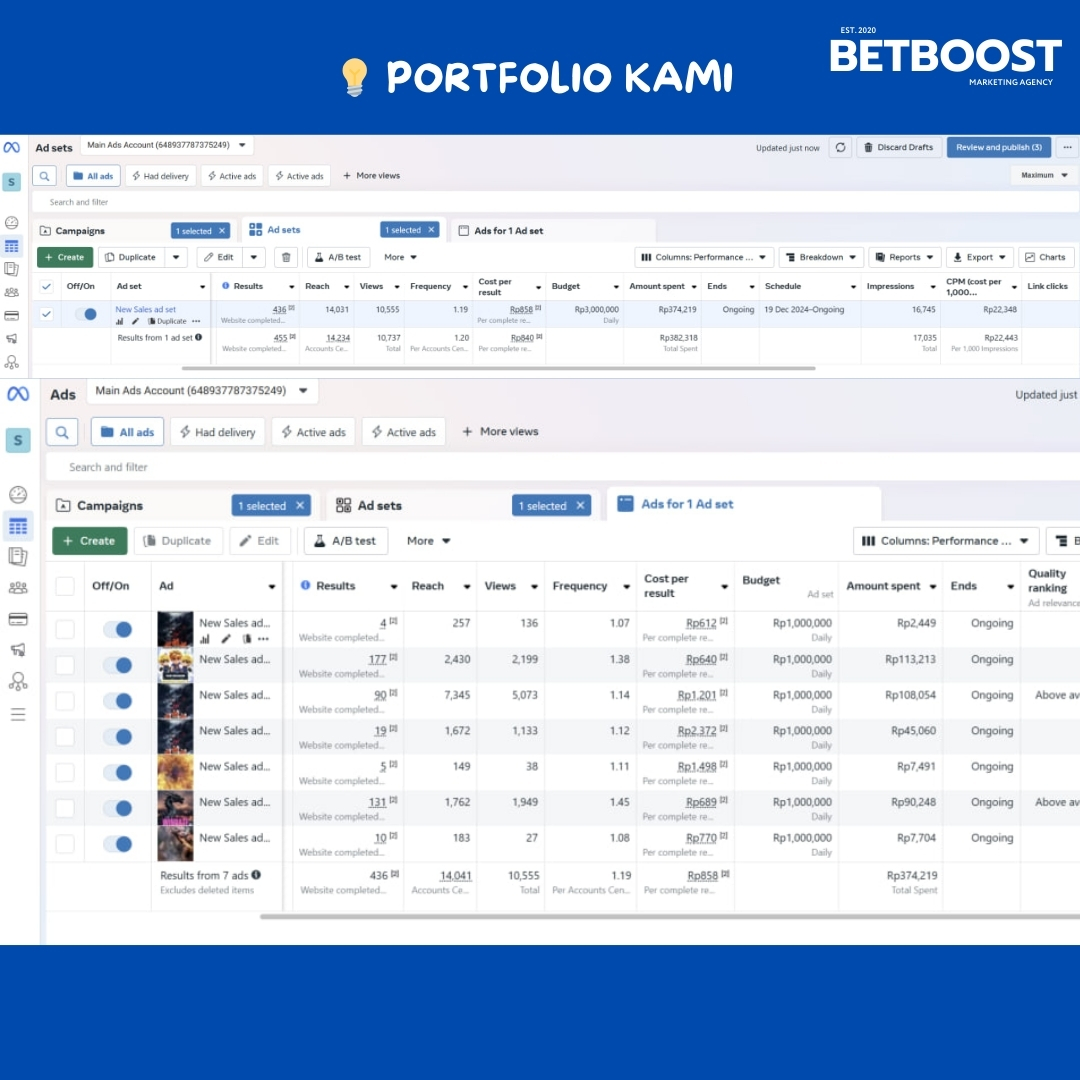
Task: Open the chart icon under first New Sales ad
Action: click(205, 639)
